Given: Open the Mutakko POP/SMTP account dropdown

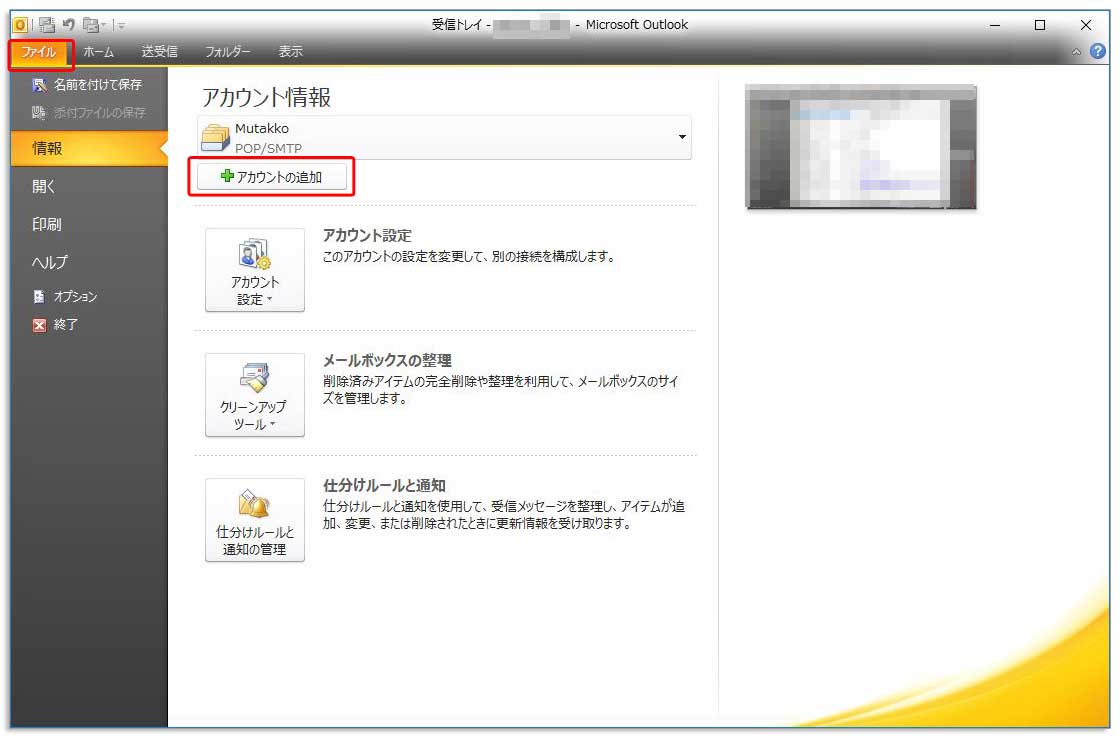Looking at the screenshot, I should 681,136.
